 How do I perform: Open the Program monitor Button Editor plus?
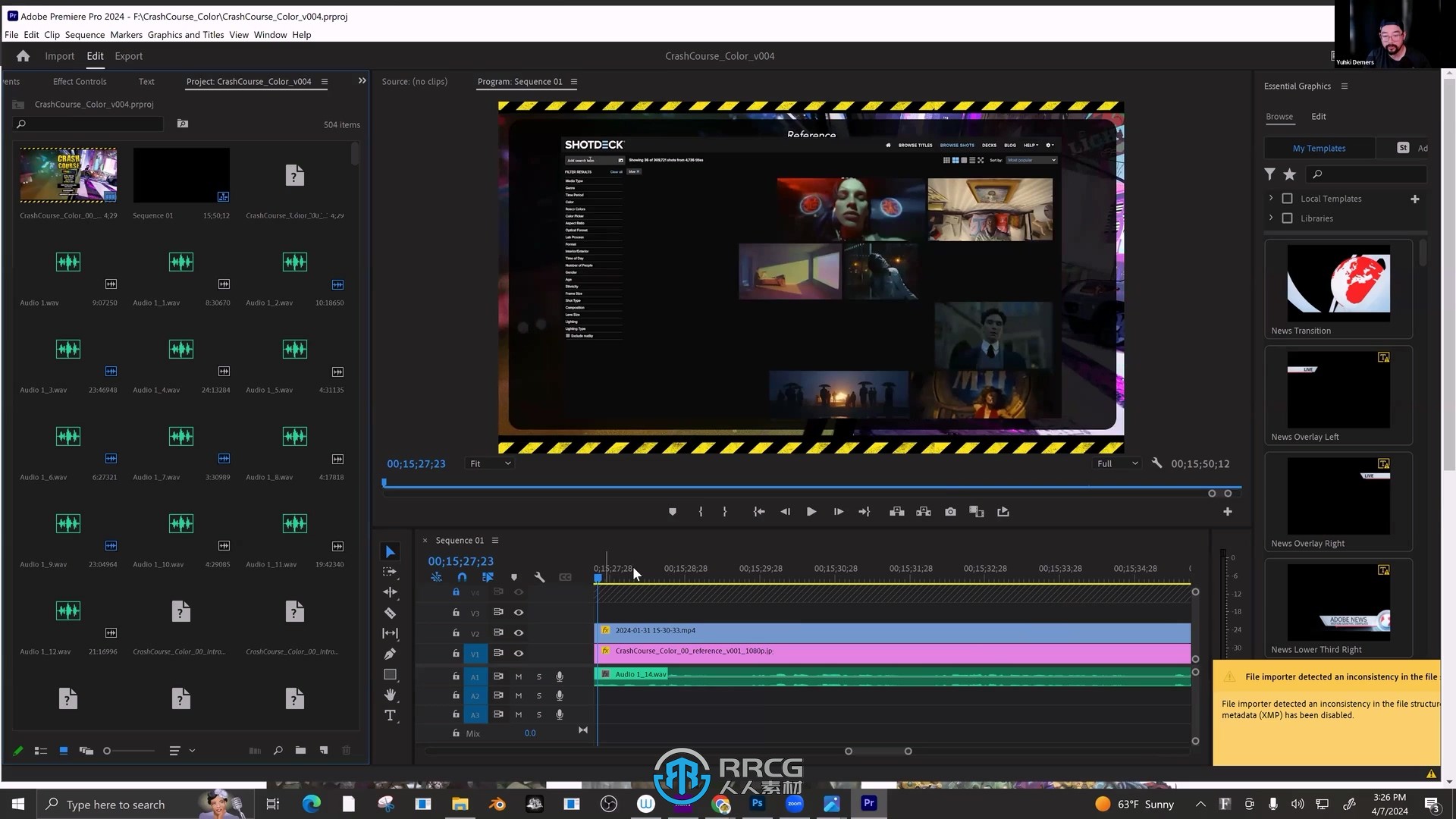1228,512
